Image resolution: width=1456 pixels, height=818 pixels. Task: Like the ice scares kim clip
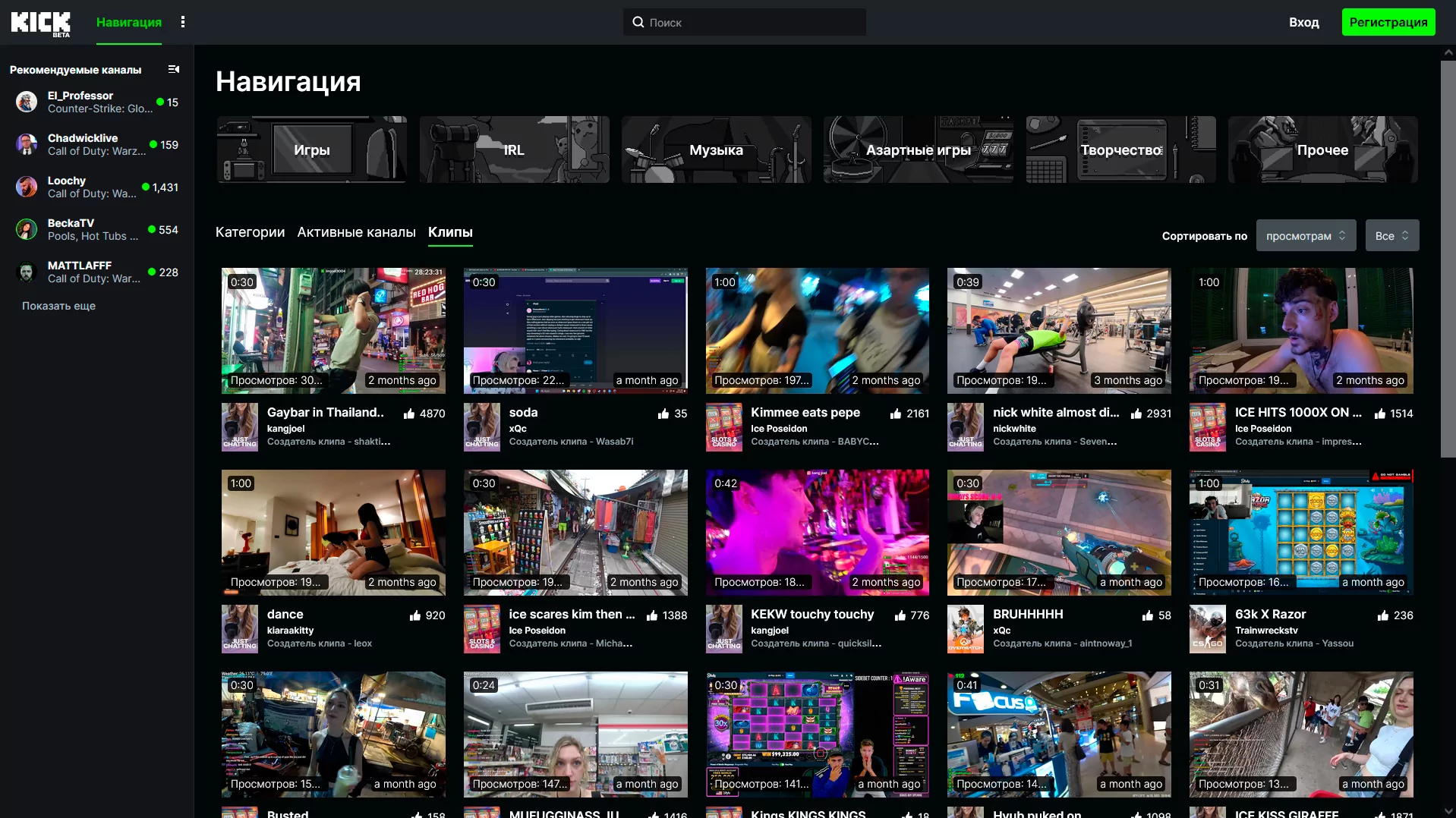tap(652, 615)
